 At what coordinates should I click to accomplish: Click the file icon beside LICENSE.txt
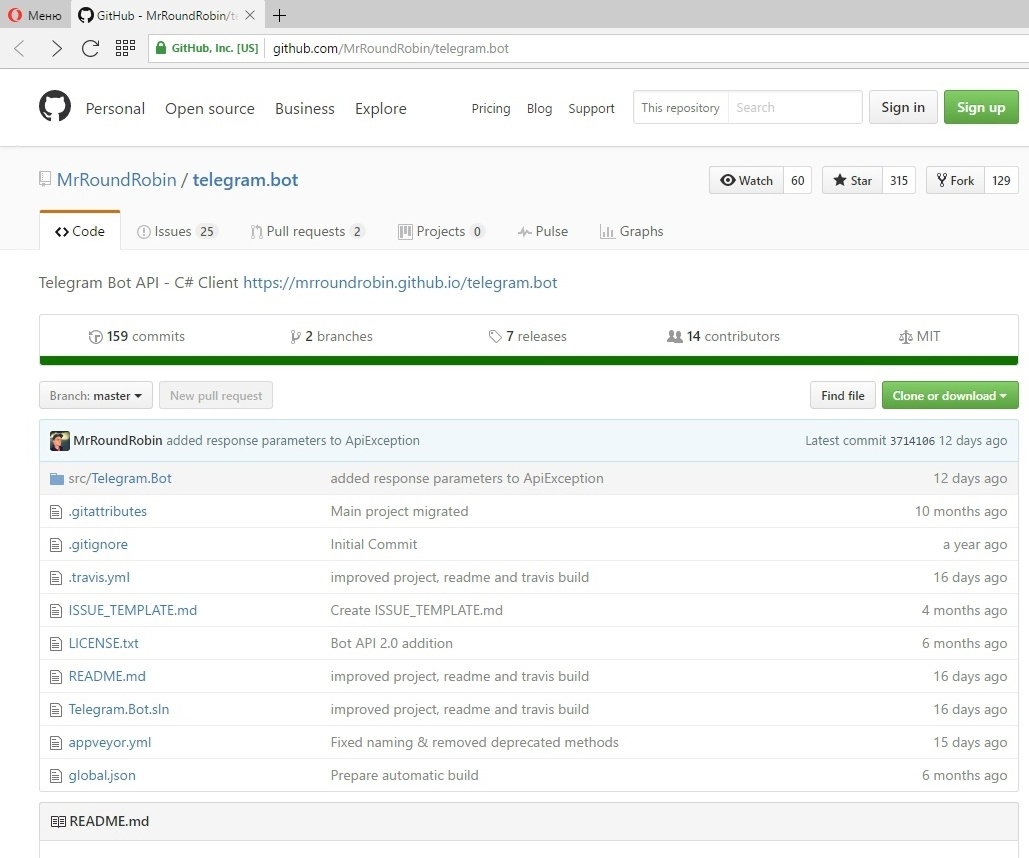pyautogui.click(x=56, y=643)
